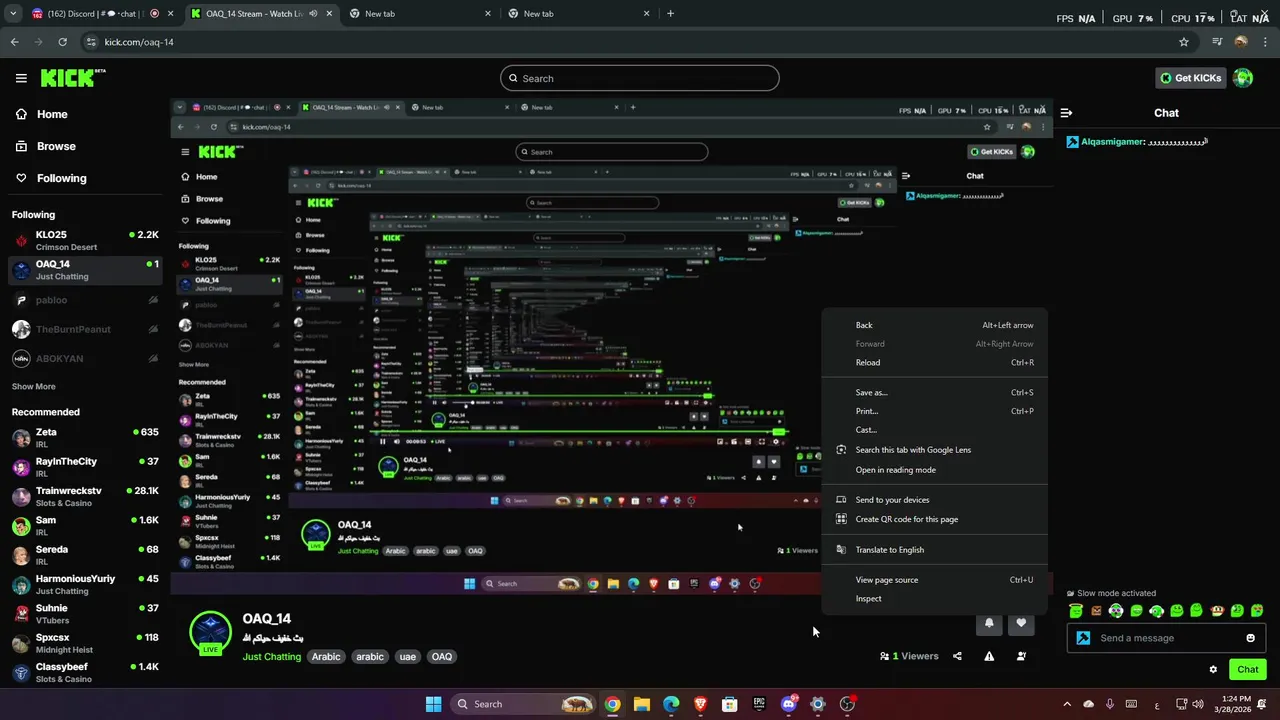Toggle the notification bell for OAQ_14

point(989,623)
